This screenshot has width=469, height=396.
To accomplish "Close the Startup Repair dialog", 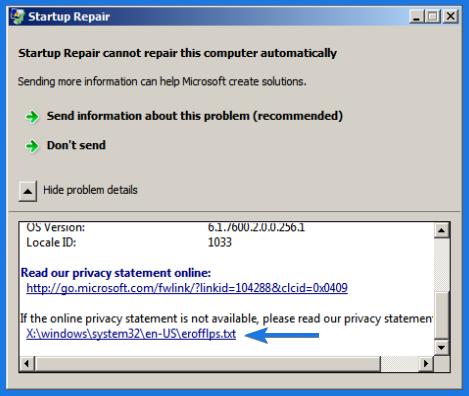I will 451,16.
